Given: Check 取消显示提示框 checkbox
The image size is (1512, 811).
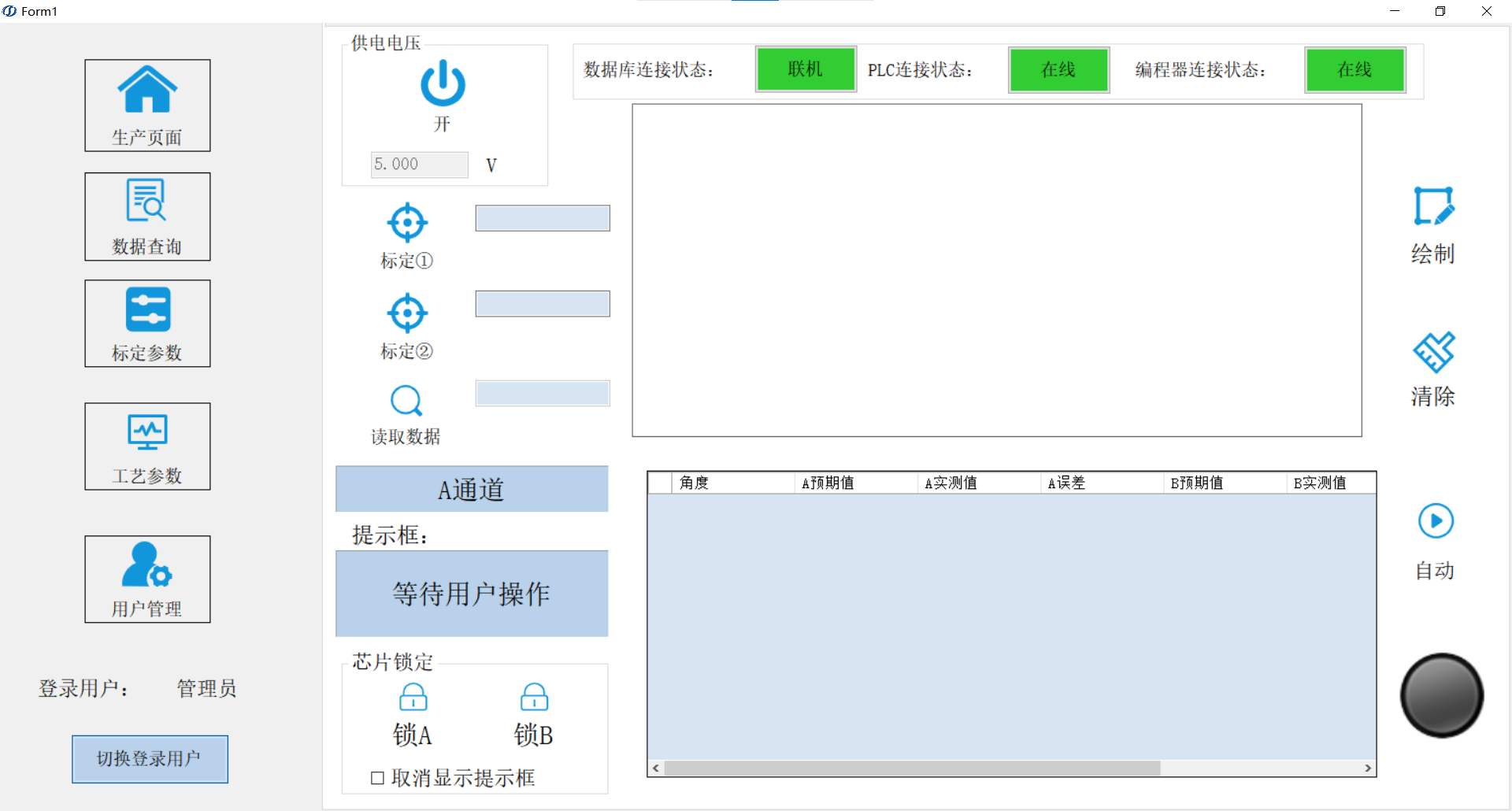Looking at the screenshot, I should tap(377, 778).
